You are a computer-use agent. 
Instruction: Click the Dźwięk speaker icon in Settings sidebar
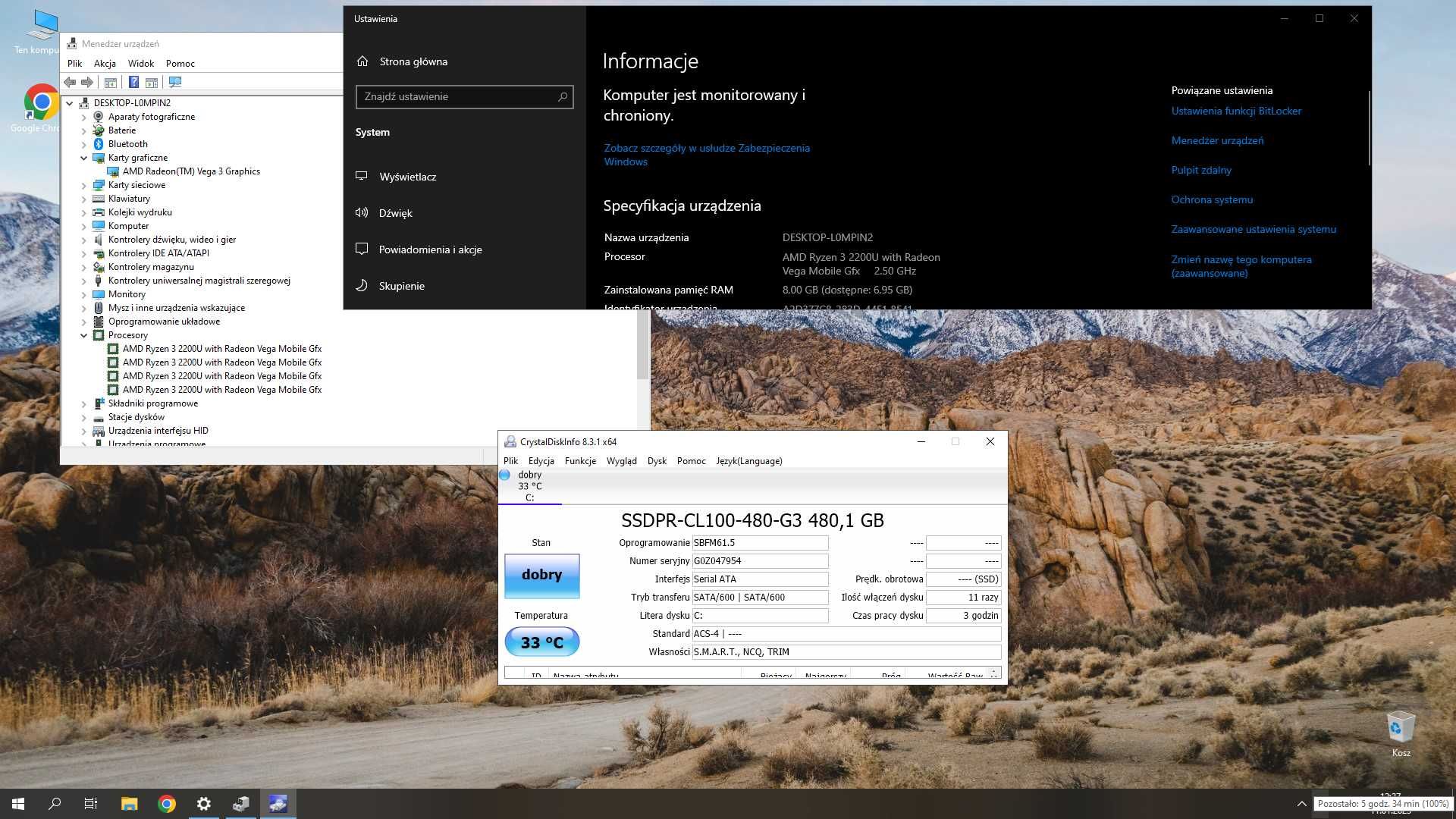pyautogui.click(x=362, y=213)
